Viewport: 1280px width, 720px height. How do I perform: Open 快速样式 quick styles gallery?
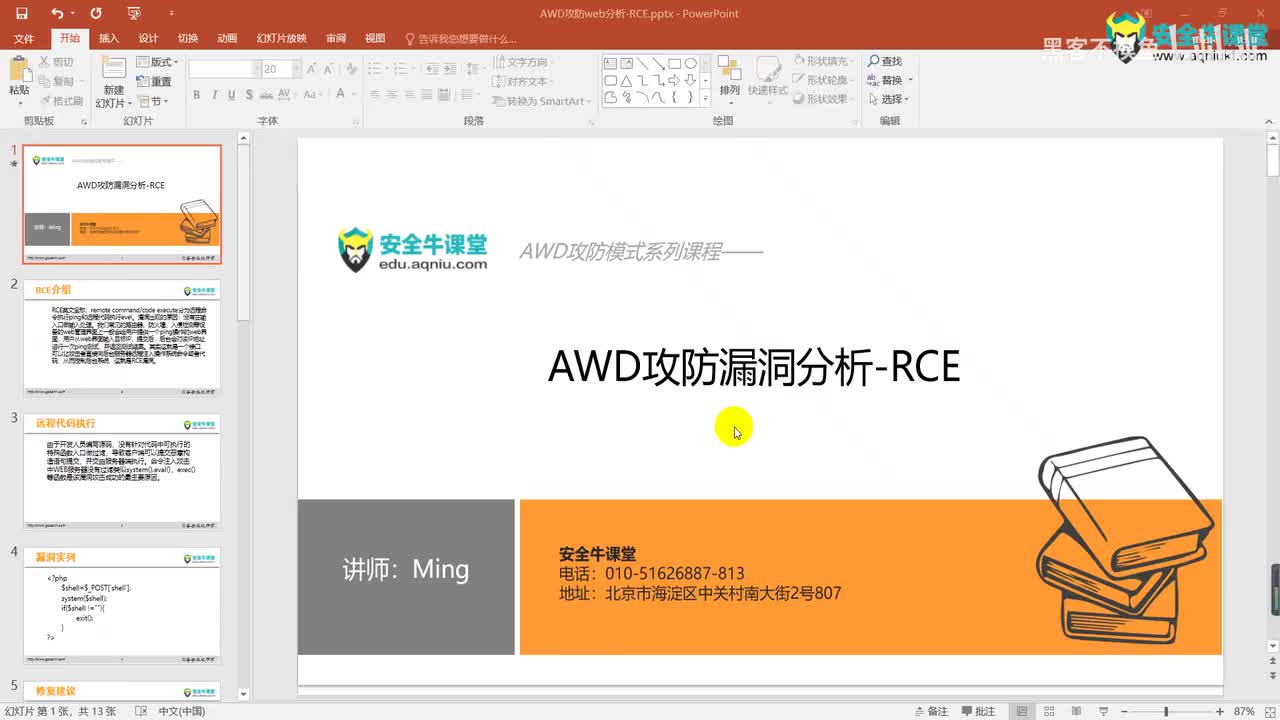(768, 77)
